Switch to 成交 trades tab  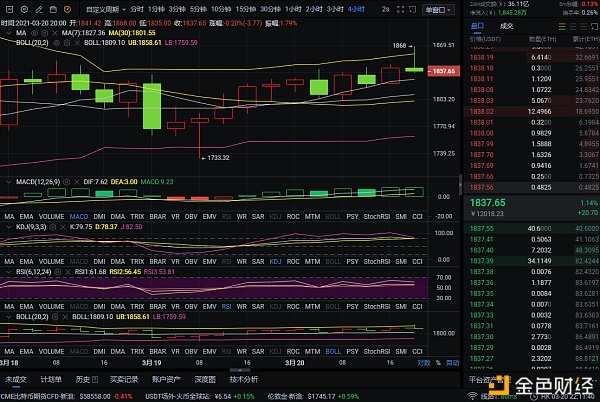pos(506,26)
